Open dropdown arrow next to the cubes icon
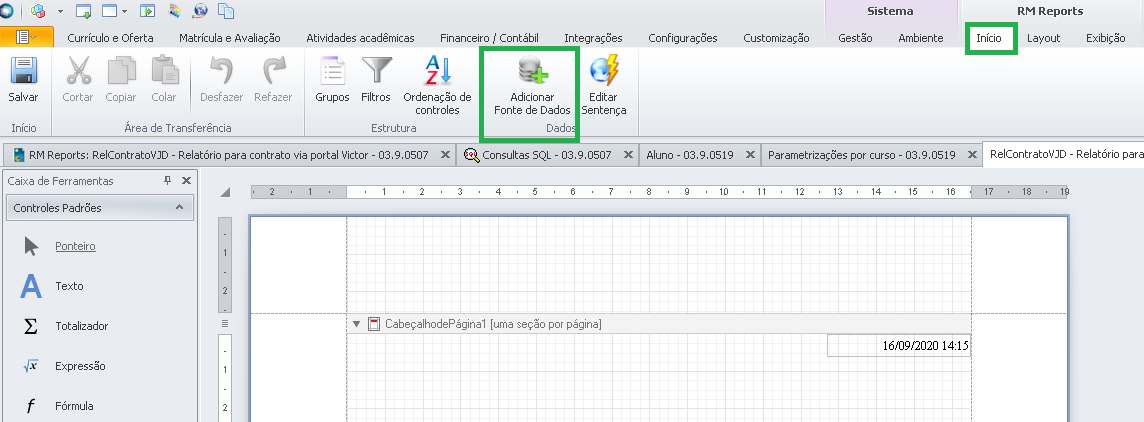The height and width of the screenshot is (422, 1144). 60,12
